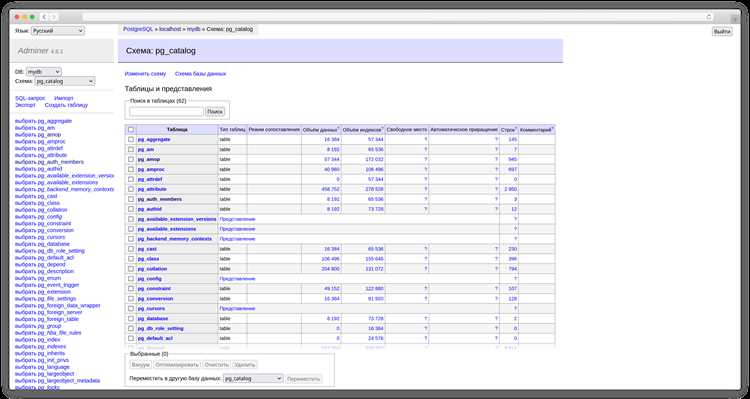Select выбрать pg_largeobject_metadata in the sidebar
Image resolution: width=750 pixels, height=399 pixels.
click(58, 381)
